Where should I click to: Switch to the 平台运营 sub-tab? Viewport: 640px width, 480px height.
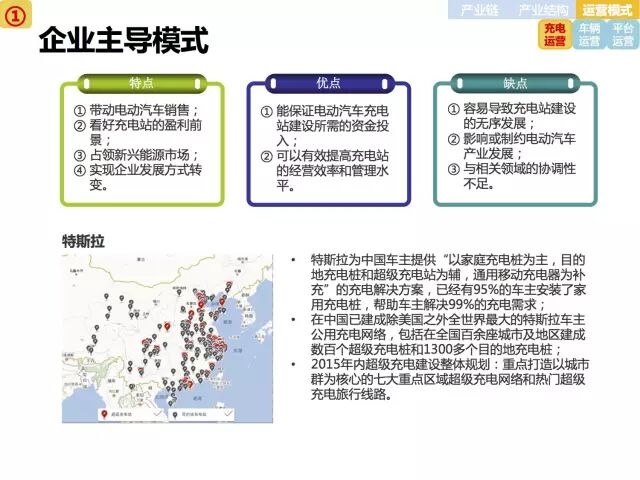pyautogui.click(x=623, y=34)
